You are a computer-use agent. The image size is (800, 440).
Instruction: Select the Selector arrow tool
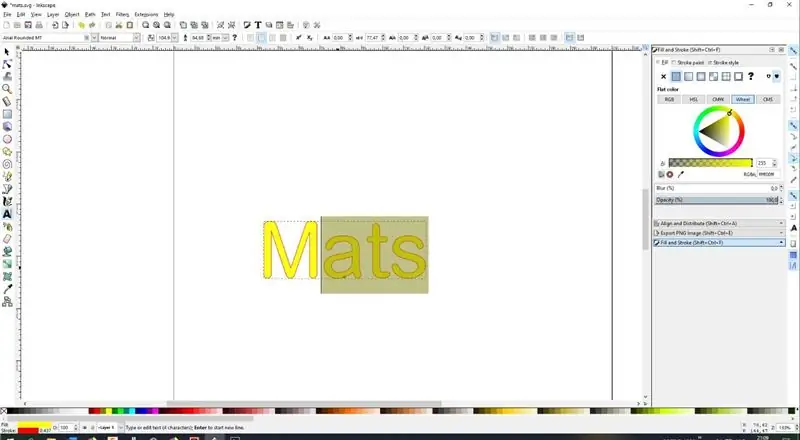click(x=7, y=52)
